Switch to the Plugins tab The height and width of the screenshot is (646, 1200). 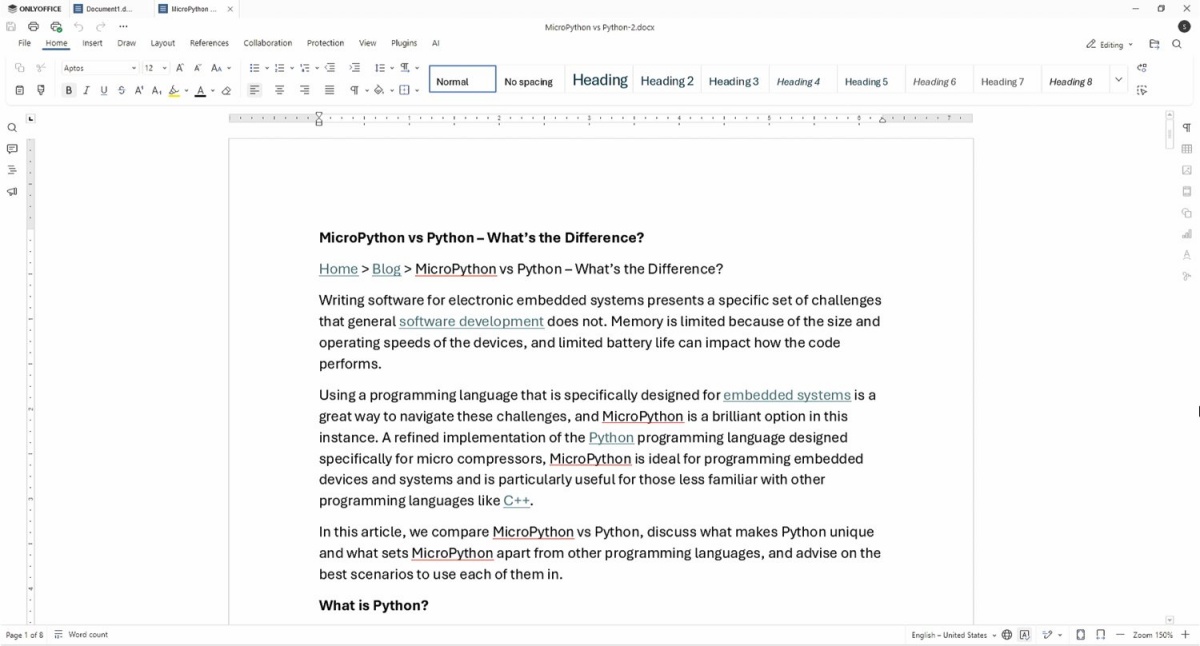pyautogui.click(x=404, y=43)
